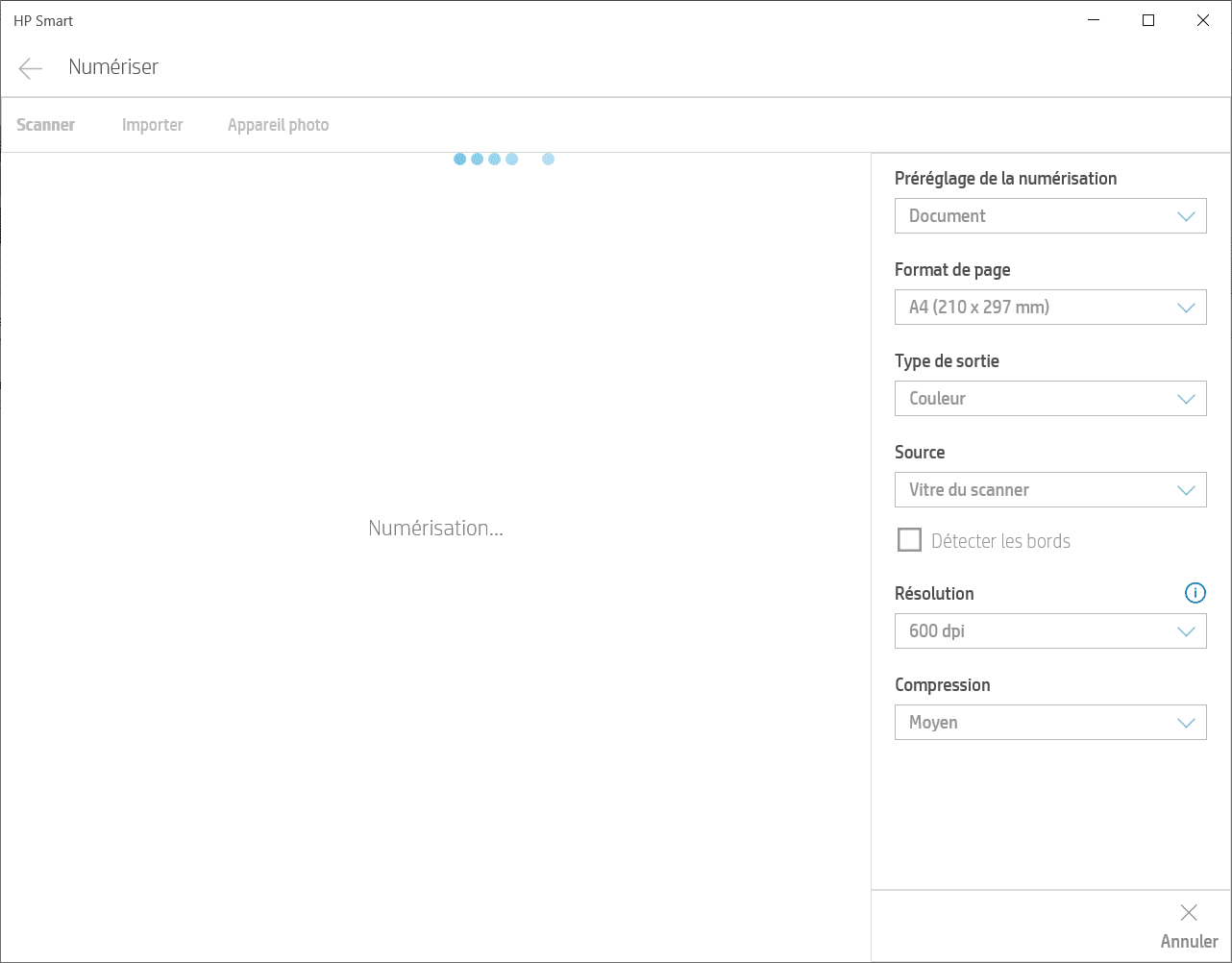This screenshot has width=1232, height=963.
Task: Open the resolution info tooltip
Action: click(1195, 593)
